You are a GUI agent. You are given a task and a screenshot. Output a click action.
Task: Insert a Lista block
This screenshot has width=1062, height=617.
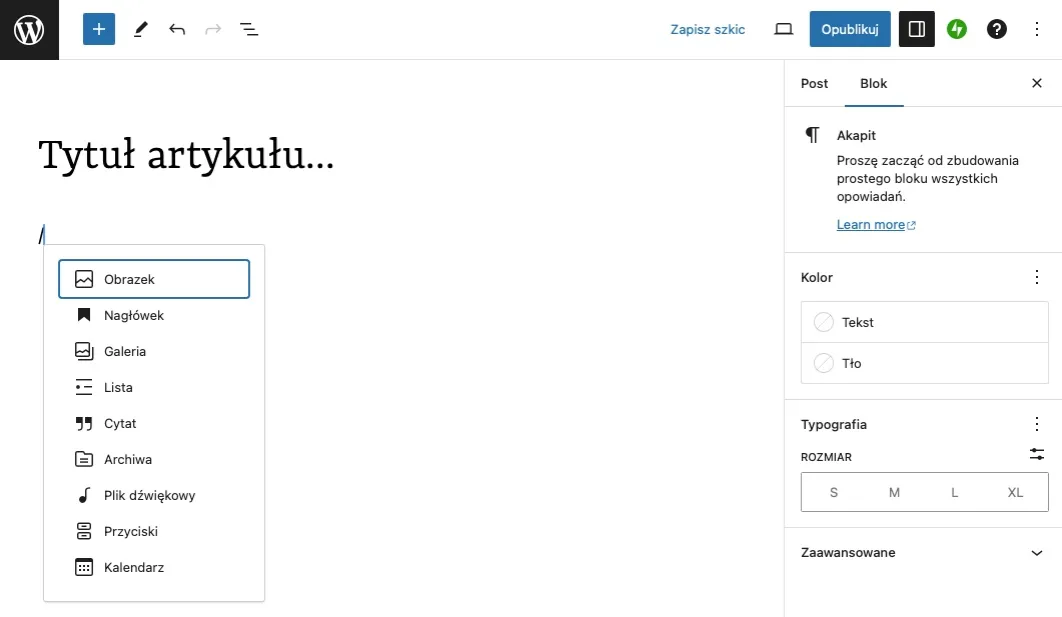pyautogui.click(x=154, y=387)
